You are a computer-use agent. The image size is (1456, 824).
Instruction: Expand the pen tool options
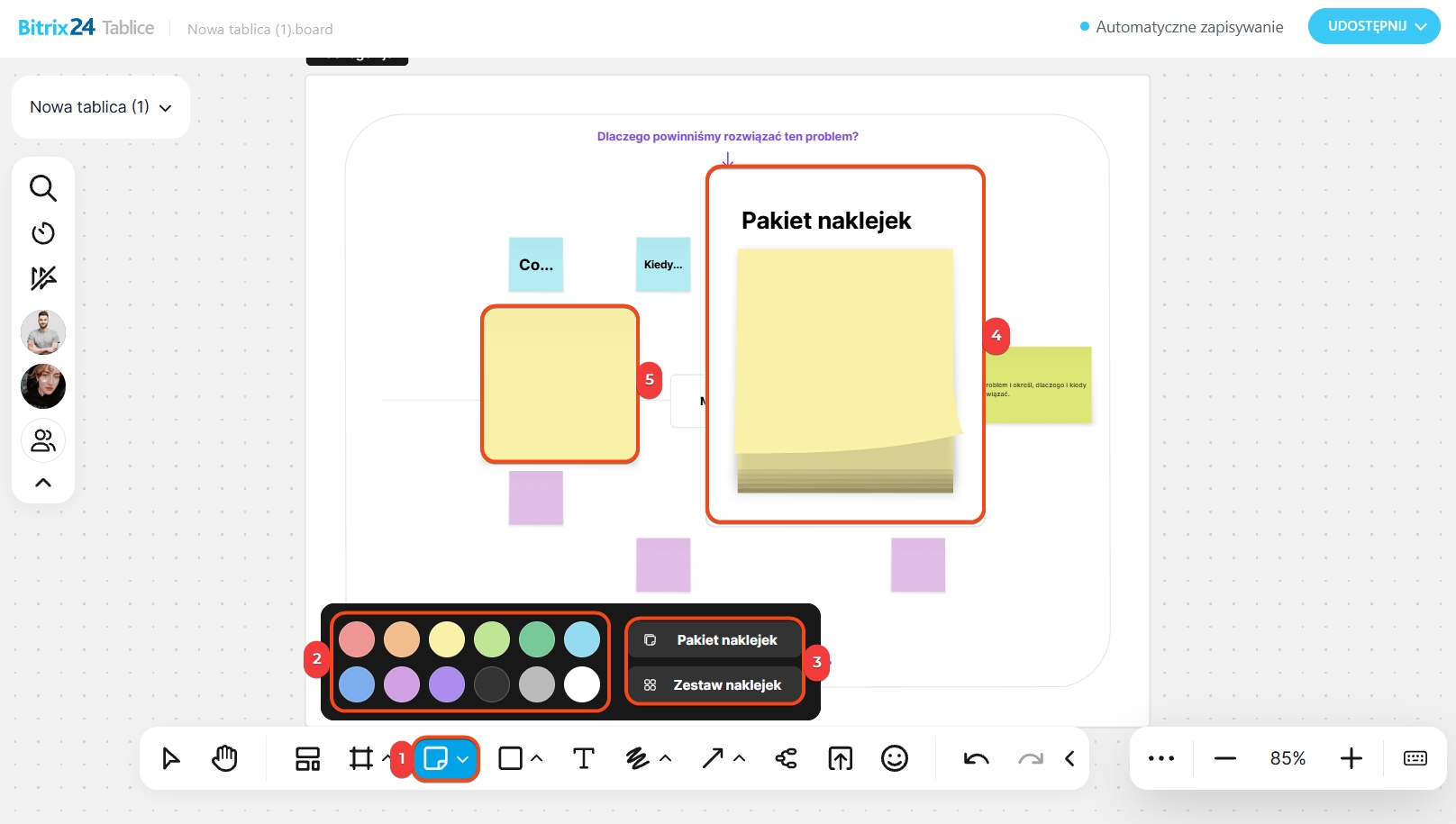pyautogui.click(x=666, y=759)
